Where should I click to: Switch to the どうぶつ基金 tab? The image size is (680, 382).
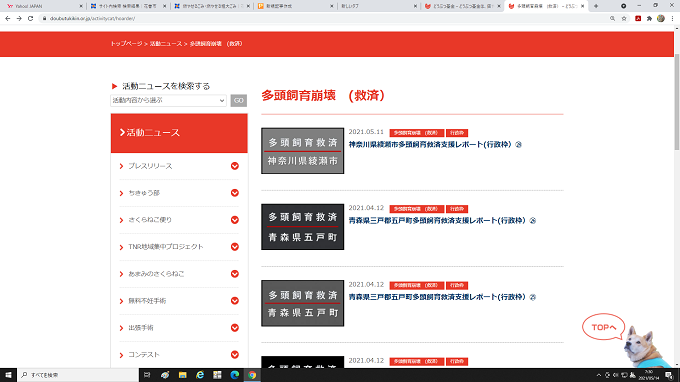point(462,6)
